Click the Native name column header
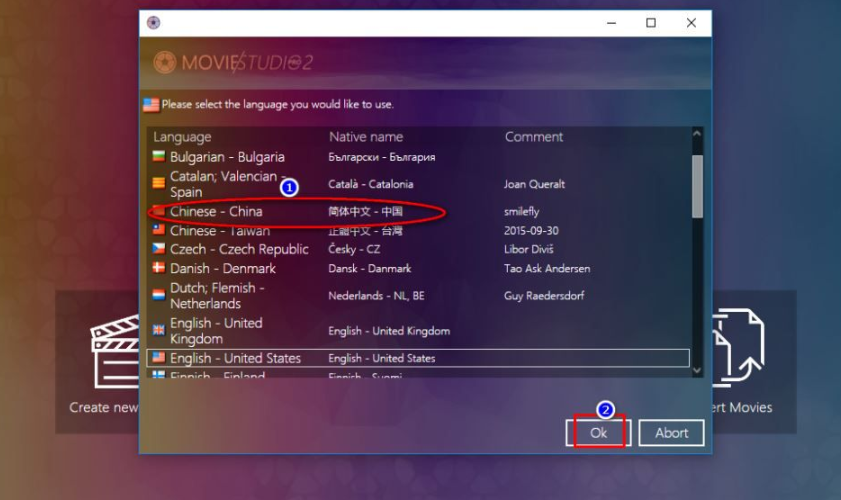The image size is (841, 500). click(366, 137)
